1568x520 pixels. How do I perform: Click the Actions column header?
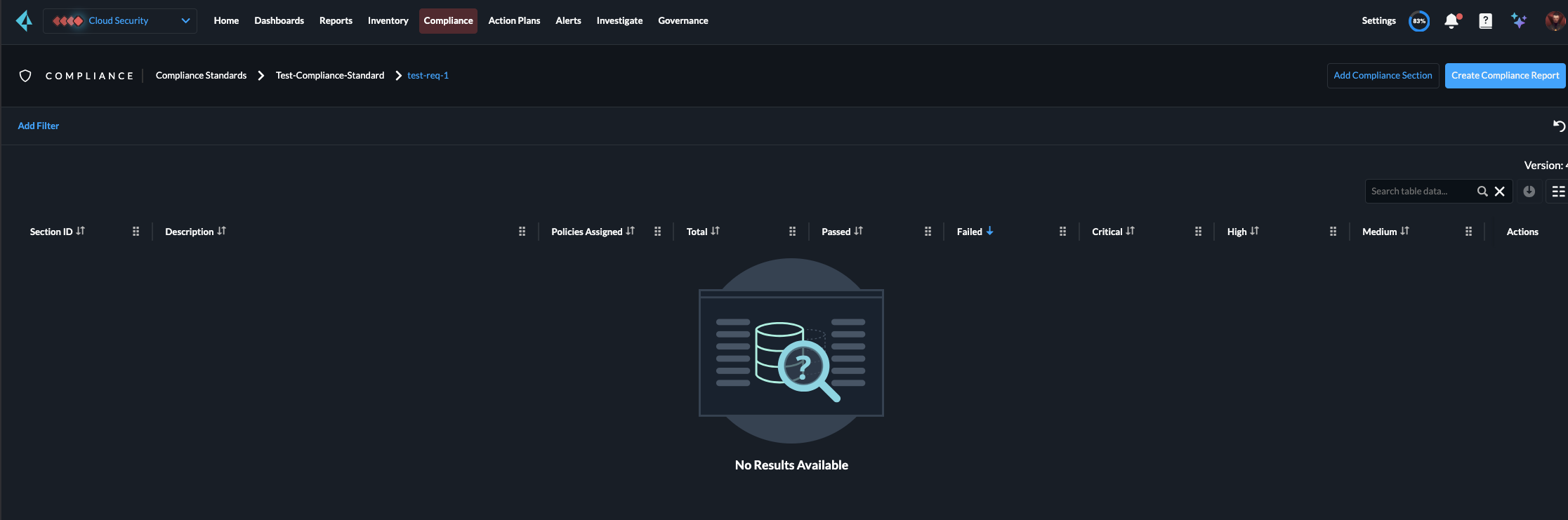(1522, 232)
